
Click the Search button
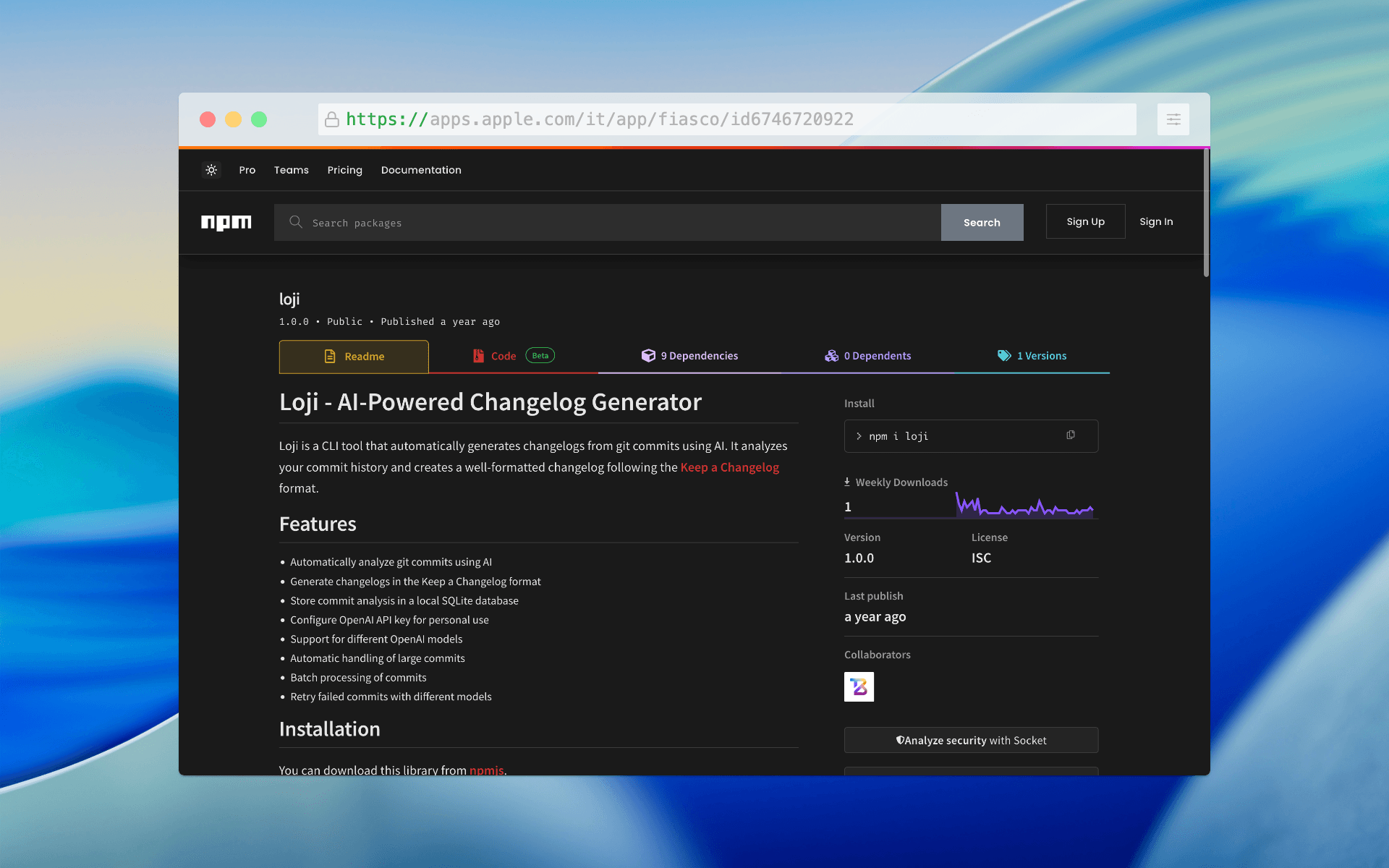point(982,222)
